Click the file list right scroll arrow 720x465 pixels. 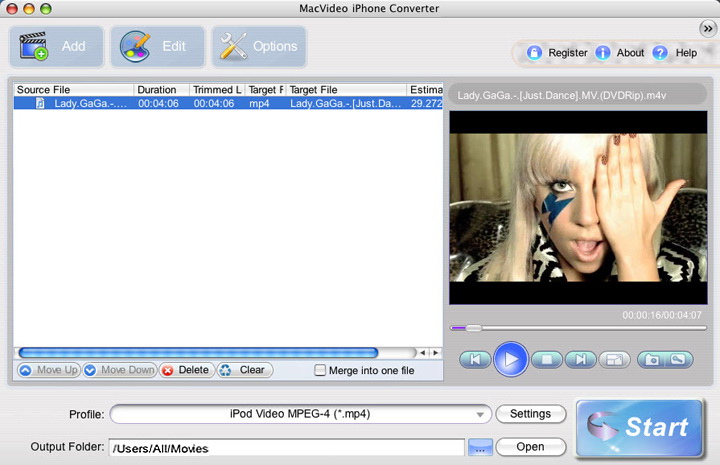pyautogui.click(x=436, y=353)
